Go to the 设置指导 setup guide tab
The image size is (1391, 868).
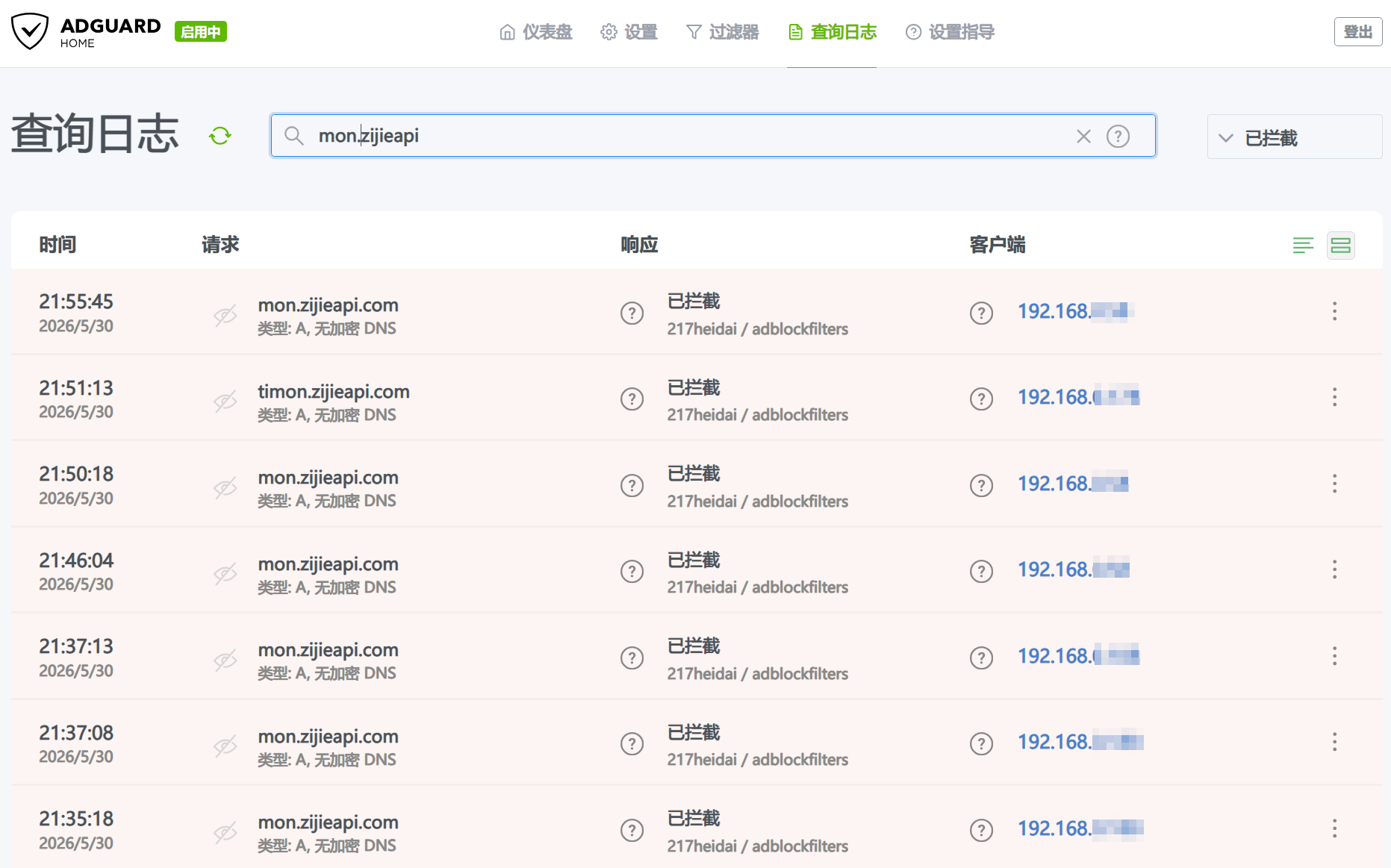pos(950,32)
